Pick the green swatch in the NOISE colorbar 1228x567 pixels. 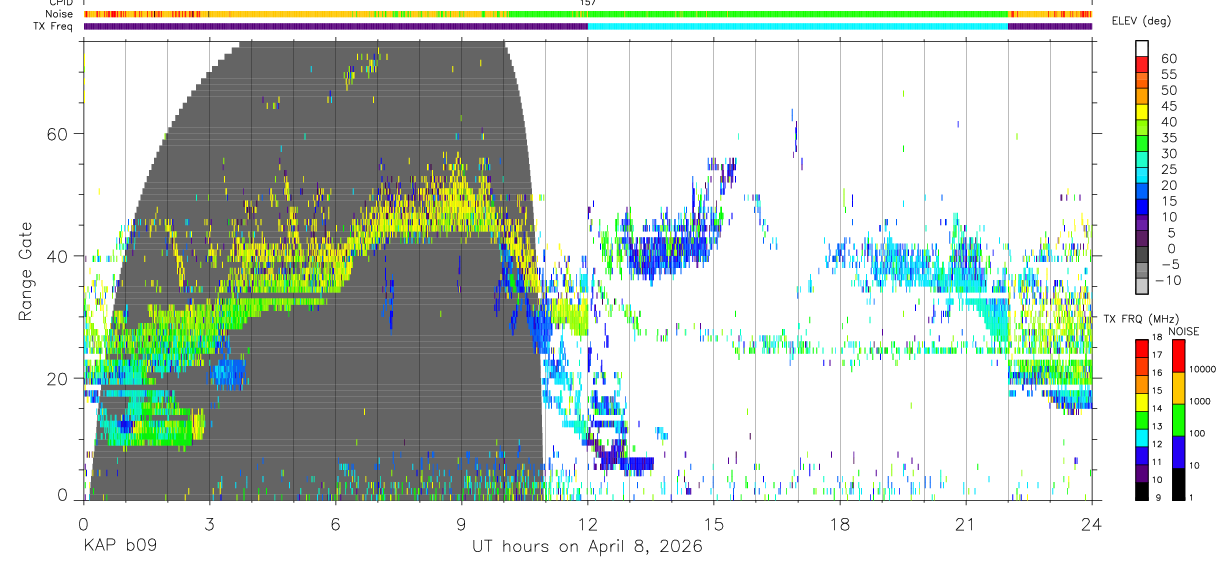point(1178,420)
